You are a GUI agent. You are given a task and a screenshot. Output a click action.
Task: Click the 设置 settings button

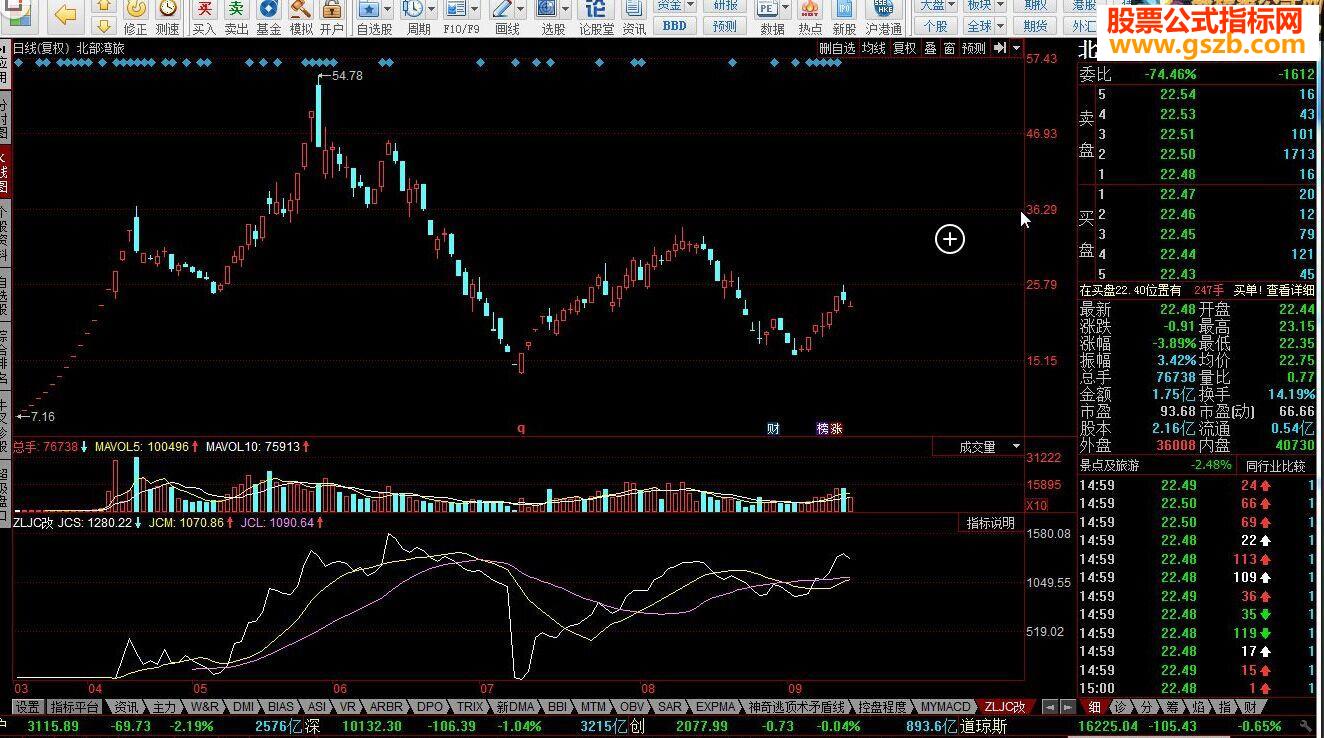[27, 707]
